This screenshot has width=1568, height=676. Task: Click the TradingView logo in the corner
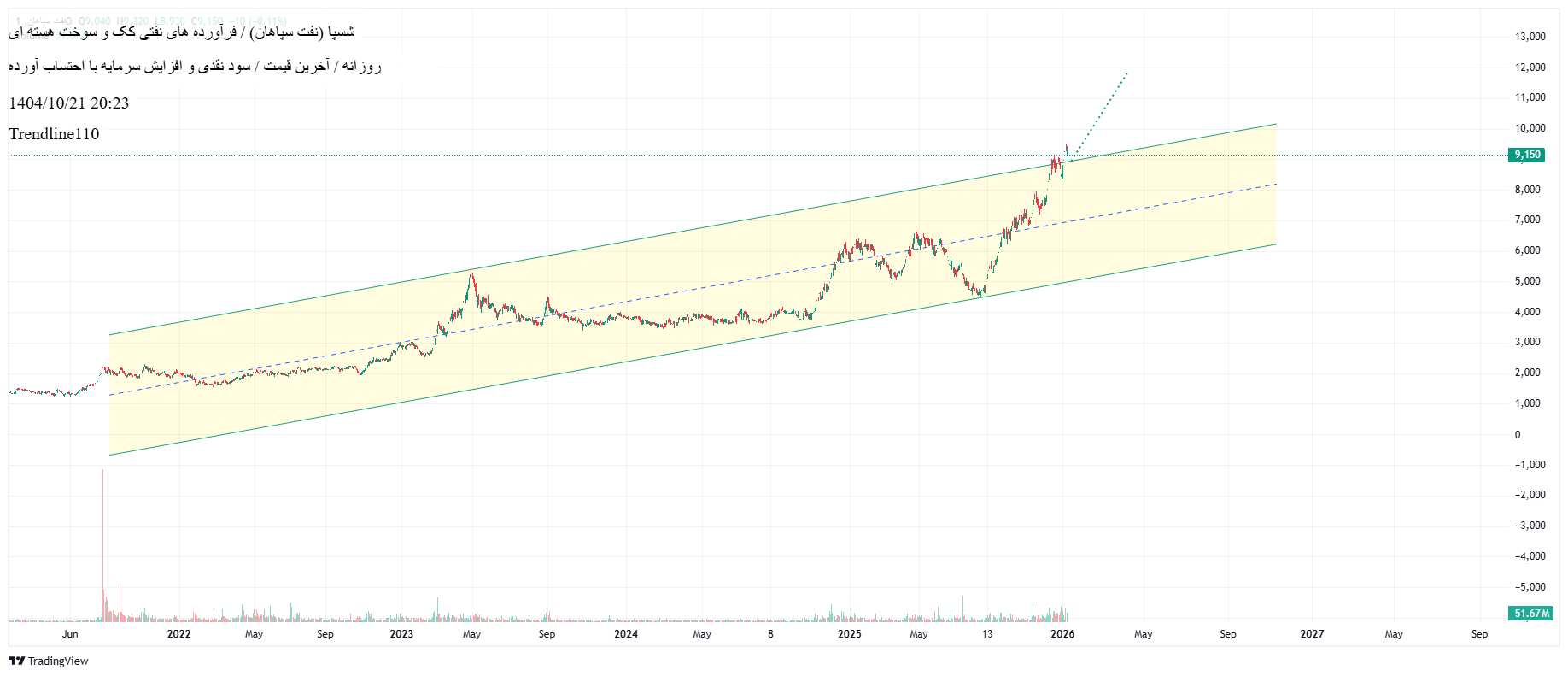point(49,661)
